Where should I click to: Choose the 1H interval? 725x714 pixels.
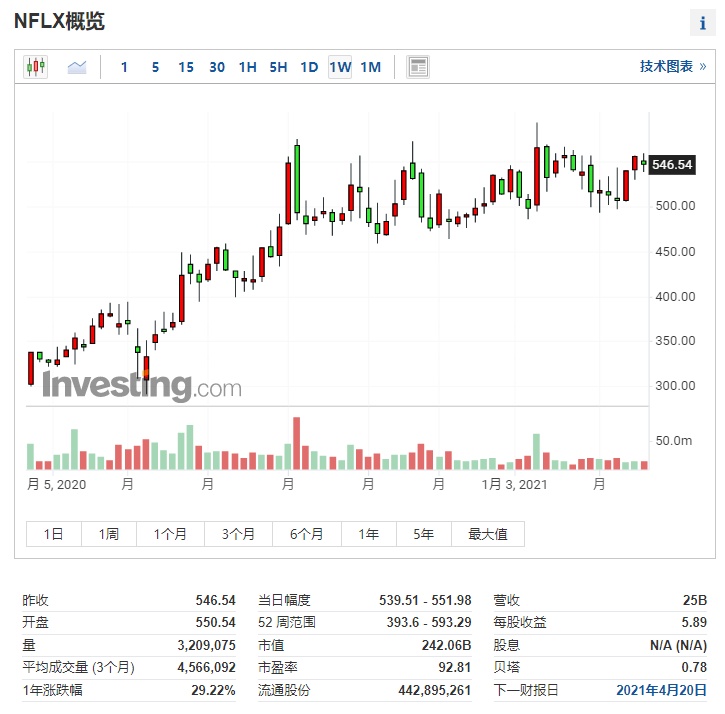248,68
